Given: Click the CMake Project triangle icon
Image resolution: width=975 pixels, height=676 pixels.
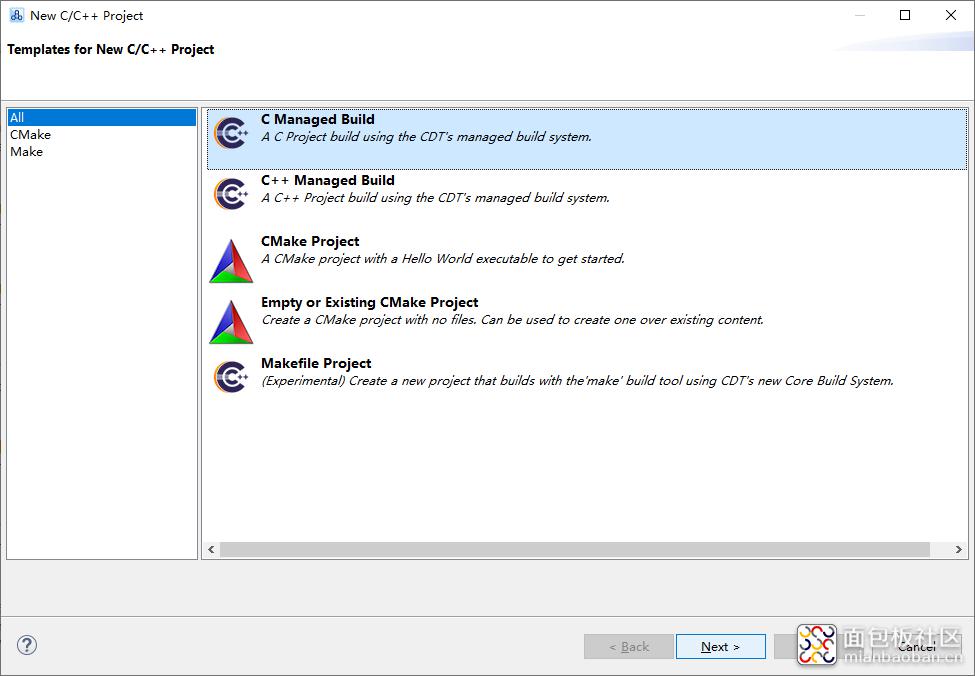Looking at the screenshot, I should click(231, 261).
